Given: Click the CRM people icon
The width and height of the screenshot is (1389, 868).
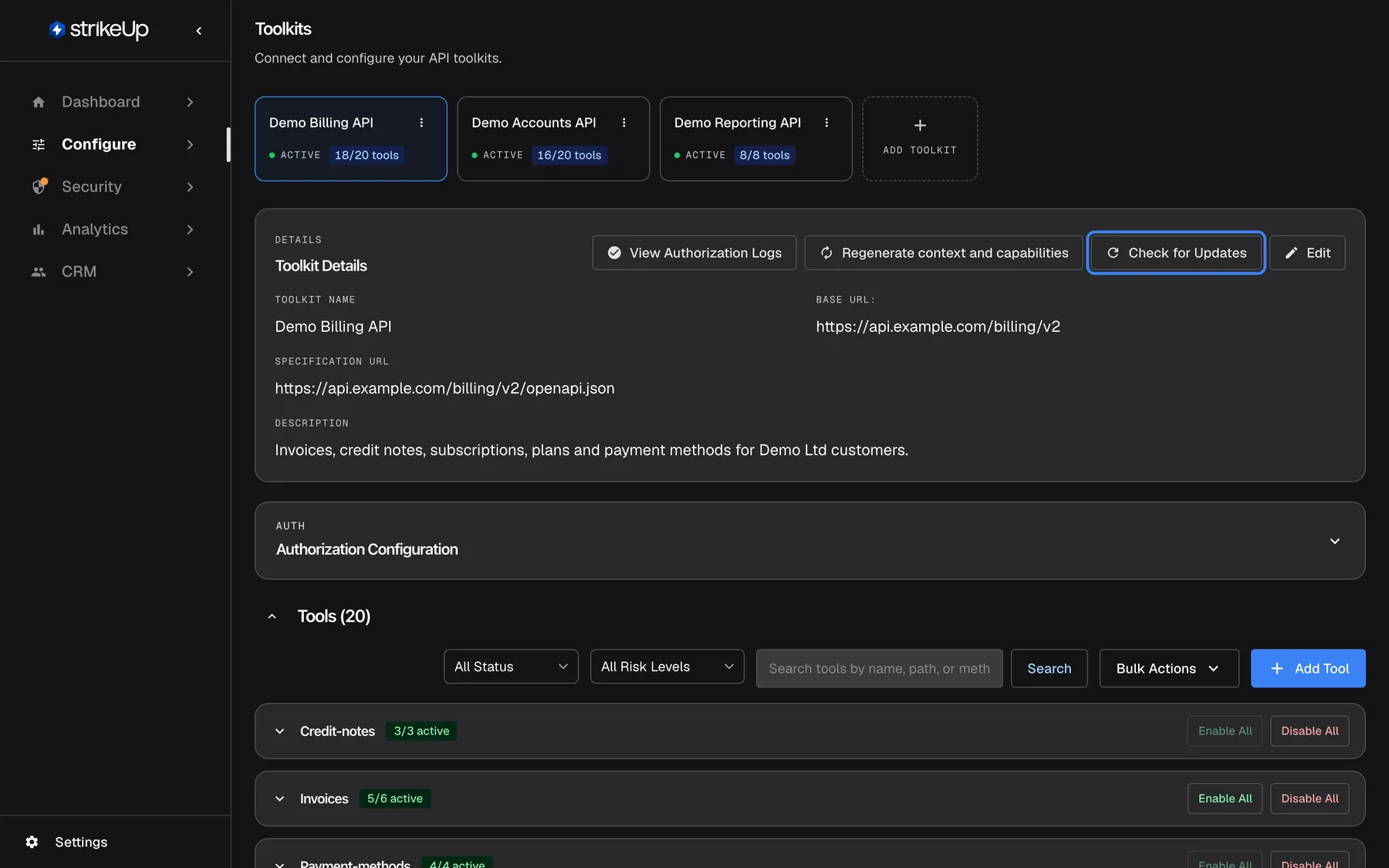Looking at the screenshot, I should point(39,272).
